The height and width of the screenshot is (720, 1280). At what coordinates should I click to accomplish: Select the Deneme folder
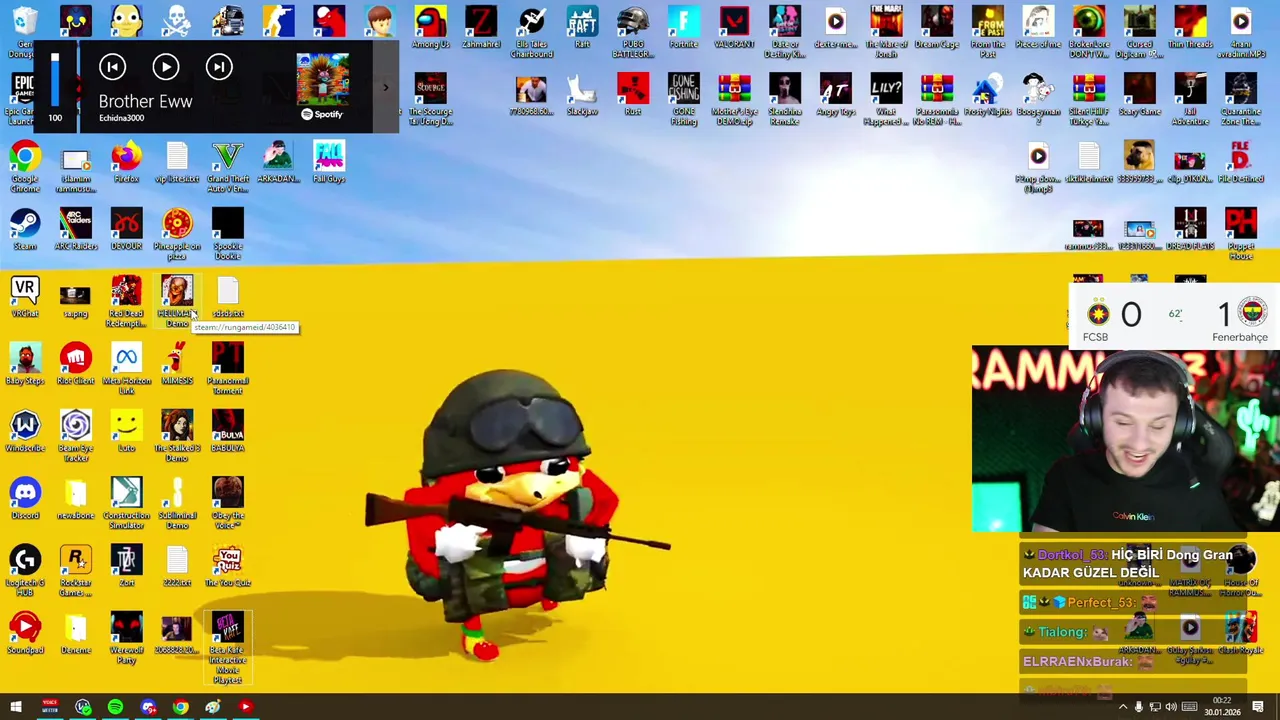[x=76, y=632]
